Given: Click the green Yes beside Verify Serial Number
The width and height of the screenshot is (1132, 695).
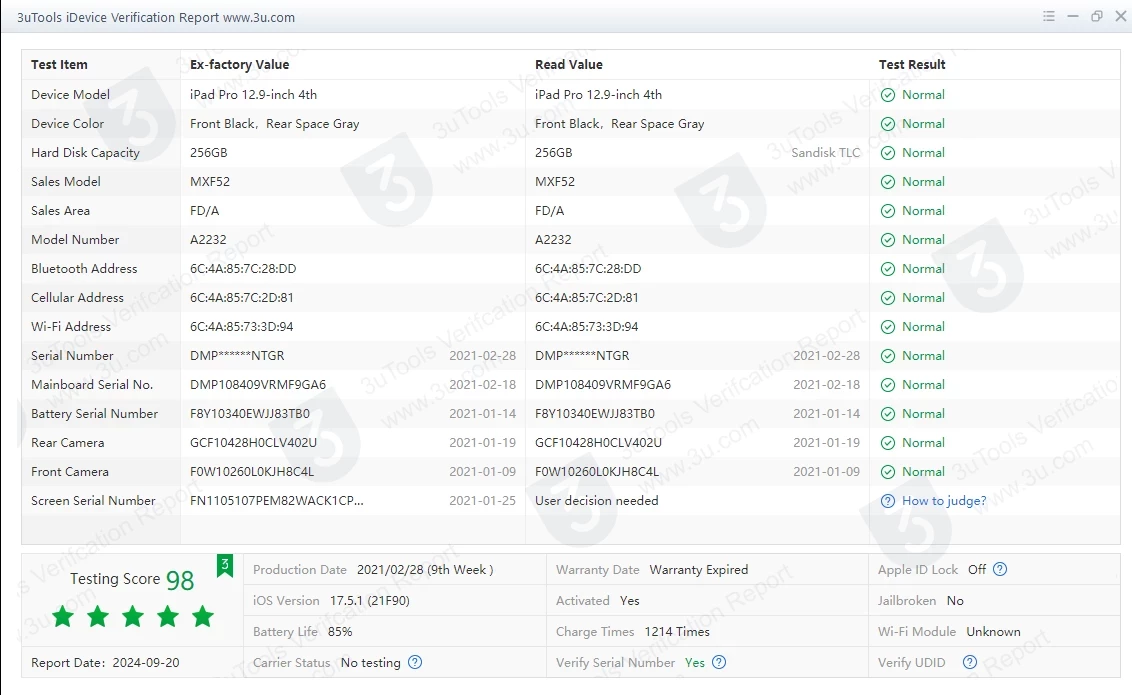Looking at the screenshot, I should tap(695, 663).
